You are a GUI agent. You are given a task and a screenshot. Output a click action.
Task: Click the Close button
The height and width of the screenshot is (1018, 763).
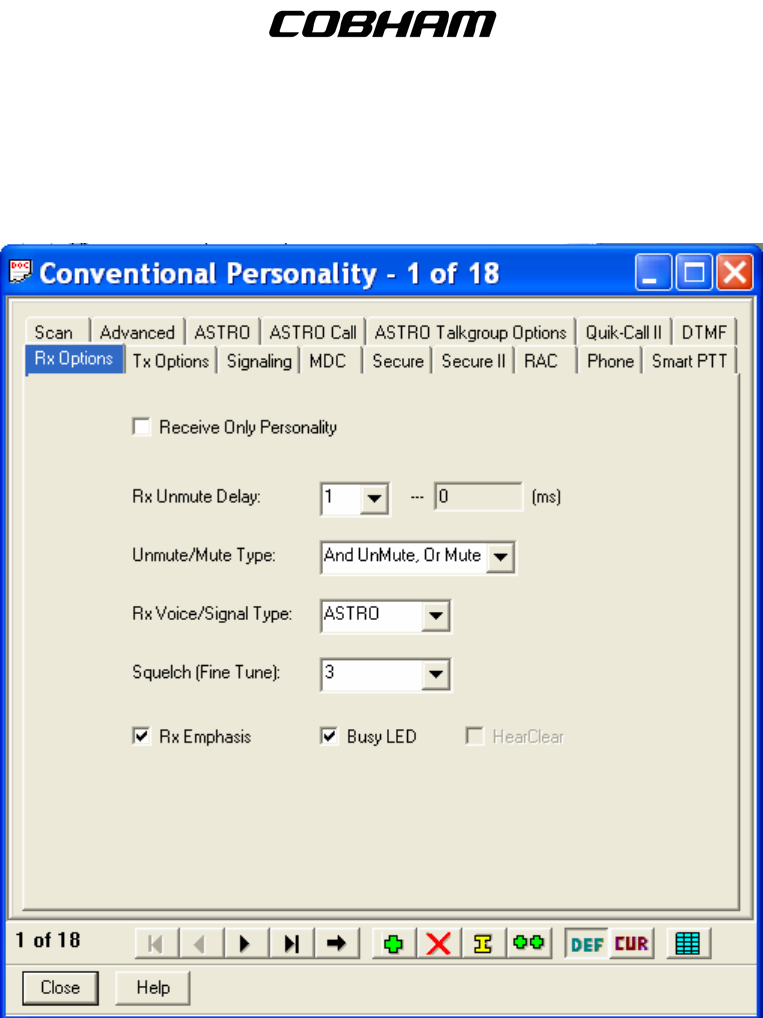coord(60,987)
